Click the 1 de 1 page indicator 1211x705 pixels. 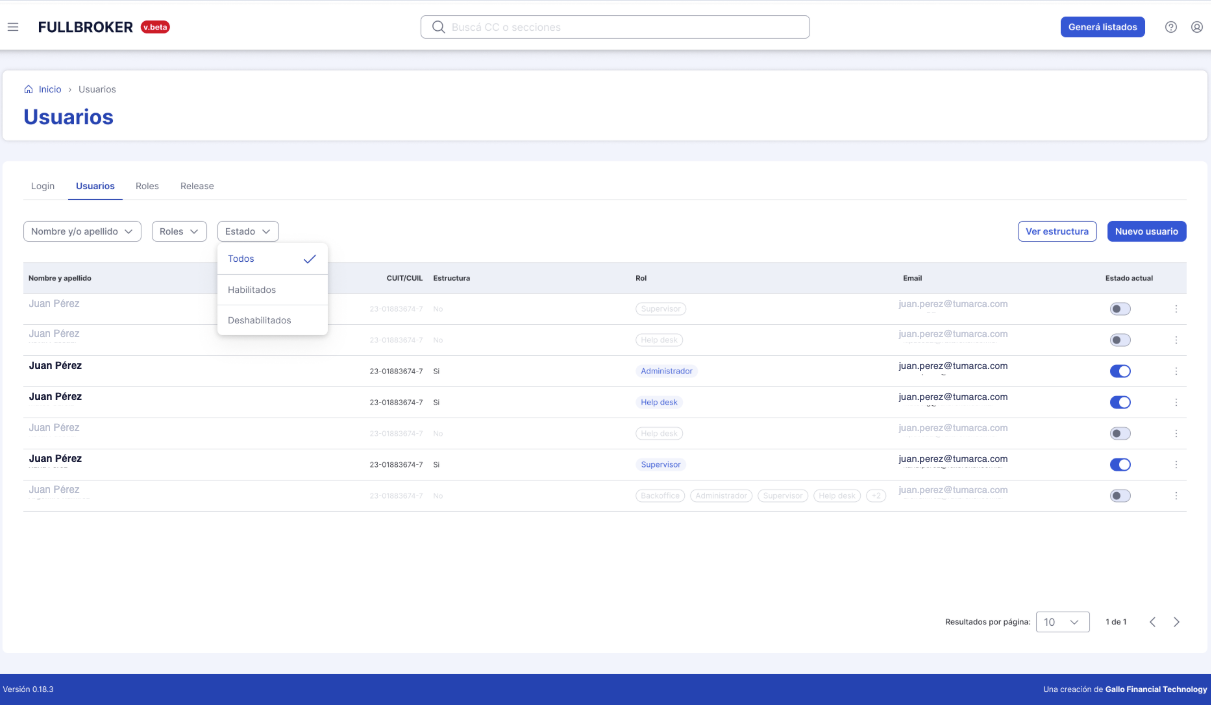pos(1116,622)
